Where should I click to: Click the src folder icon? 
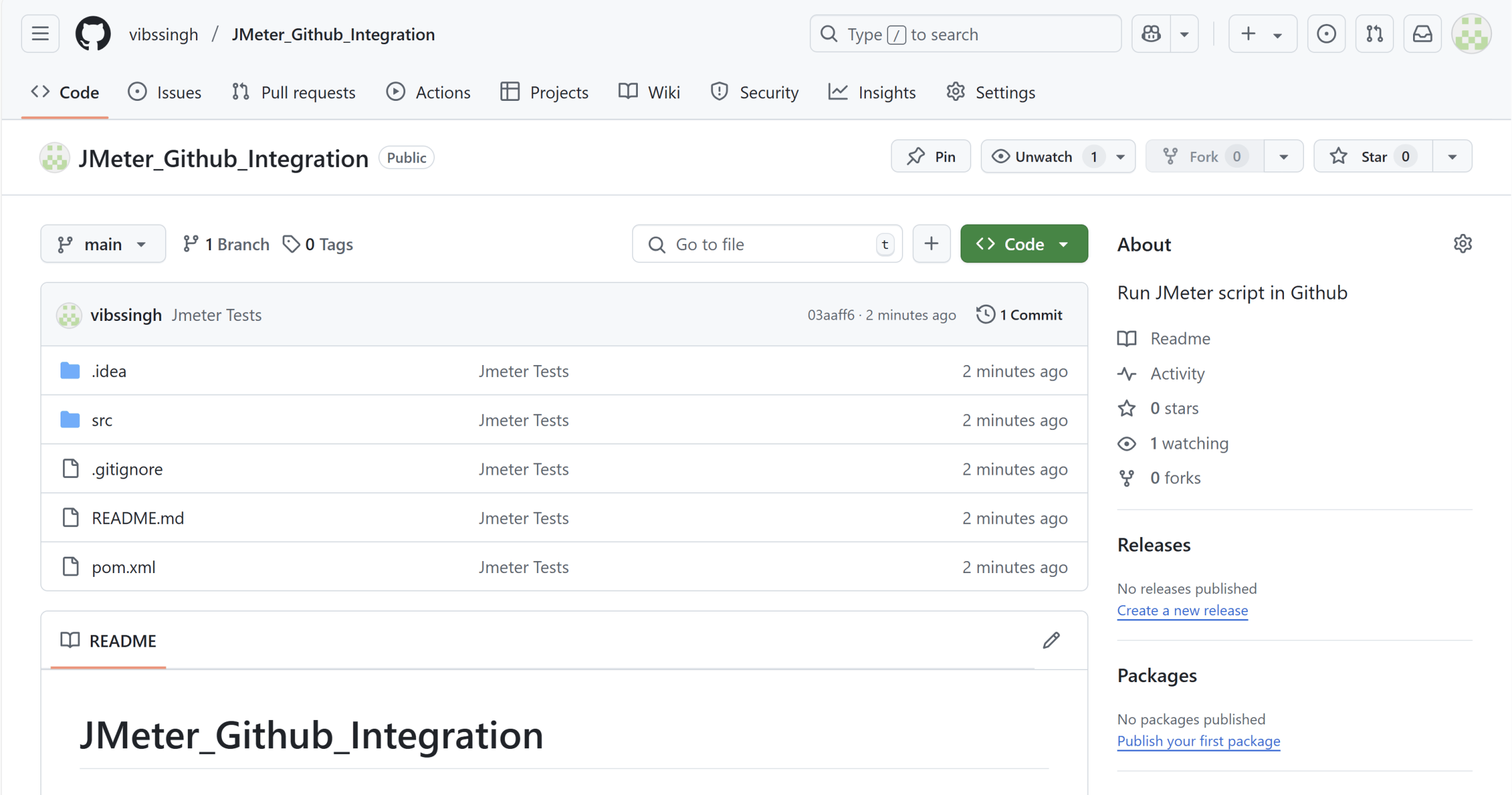pyautogui.click(x=70, y=419)
